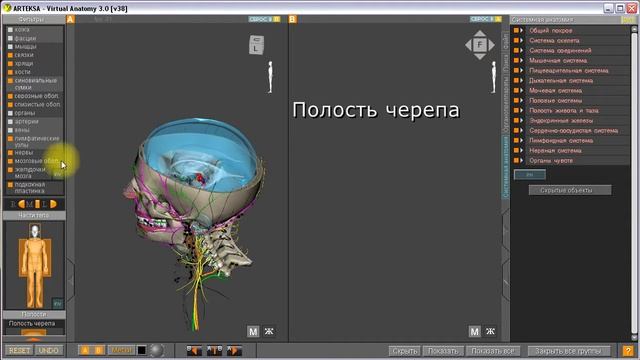Toggle the 'подкожная пластинка' filter checkbox
The width and height of the screenshot is (640, 360).
pos(10,185)
